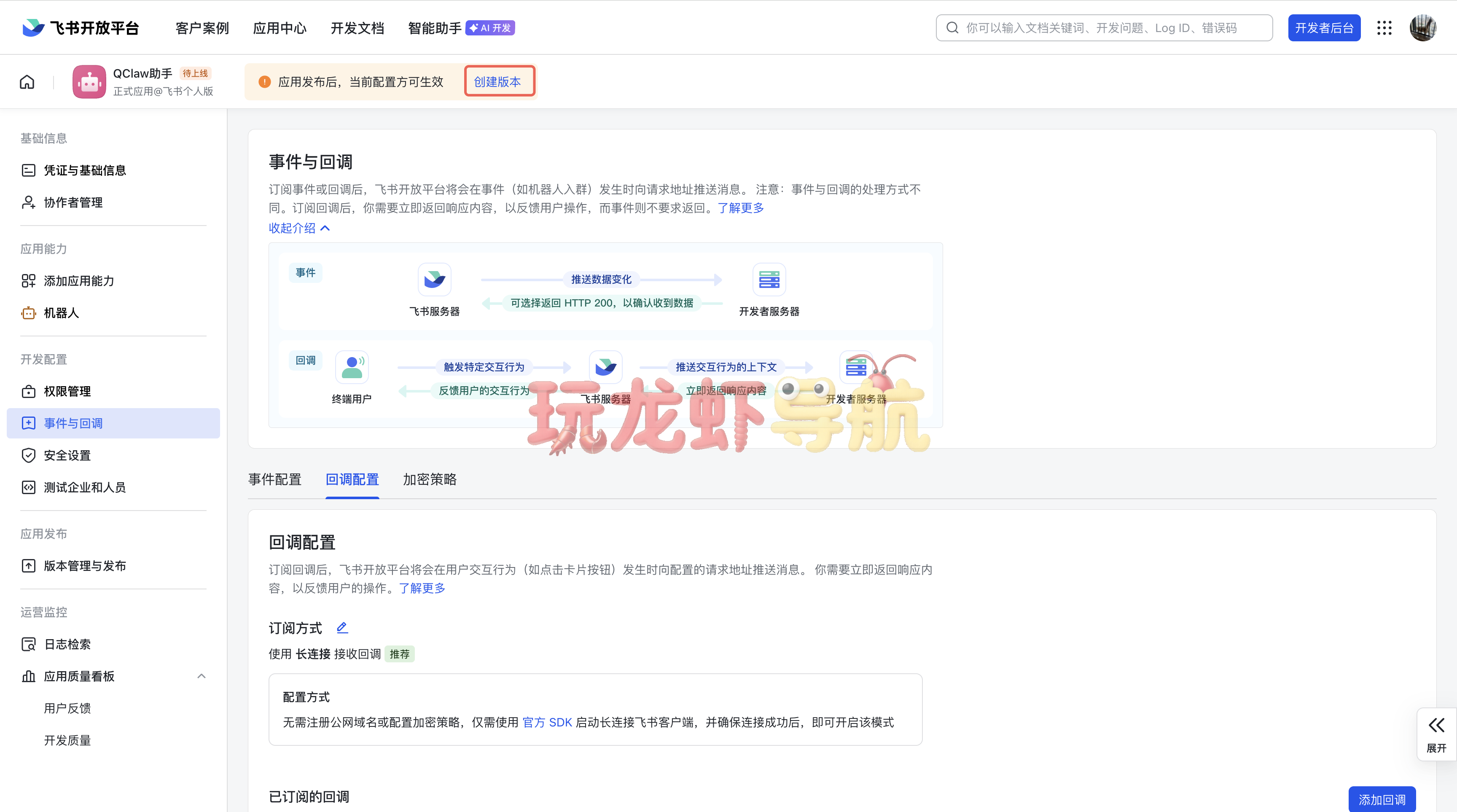Viewport: 1457px width, 812px height.
Task: Open 权限管理 in sidebar
Action: [x=113, y=391]
